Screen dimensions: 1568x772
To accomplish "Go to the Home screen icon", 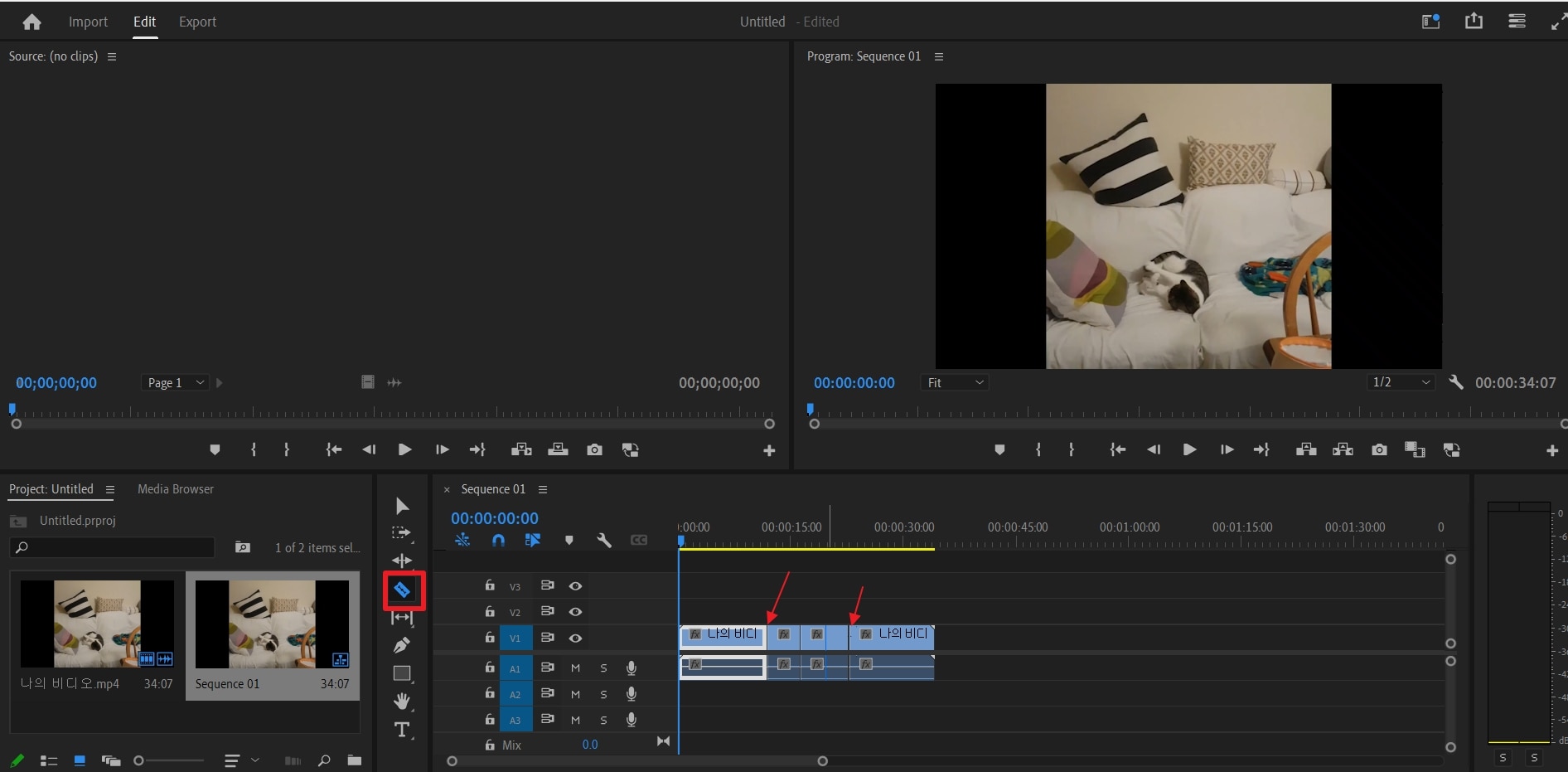I will coord(31,22).
